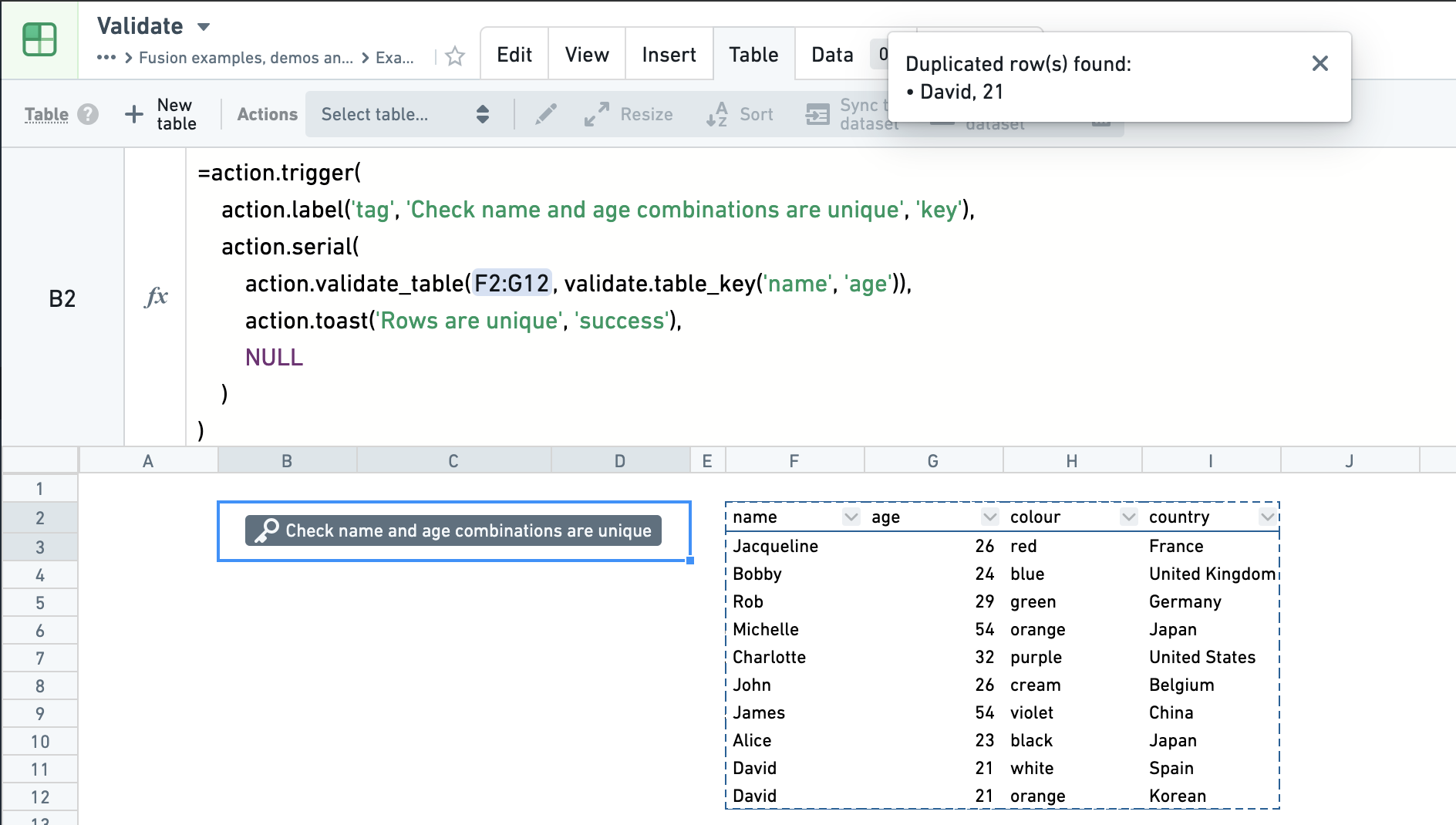Switch to the Table tab
Viewport: 1456px width, 825px height.
point(753,55)
